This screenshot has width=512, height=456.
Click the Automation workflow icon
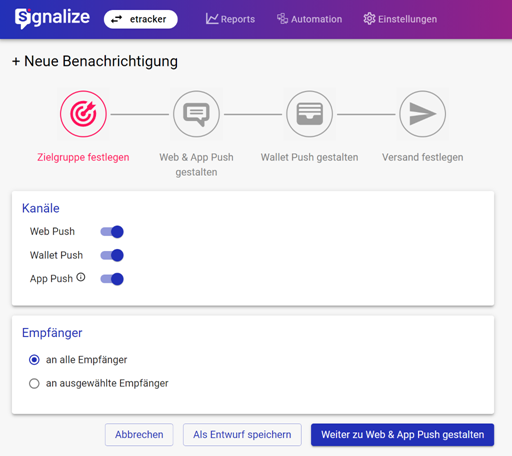282,19
